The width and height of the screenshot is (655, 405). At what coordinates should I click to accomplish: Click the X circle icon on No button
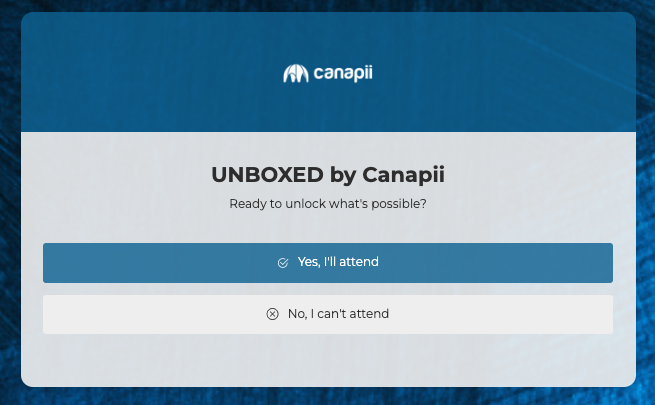pyautogui.click(x=272, y=314)
